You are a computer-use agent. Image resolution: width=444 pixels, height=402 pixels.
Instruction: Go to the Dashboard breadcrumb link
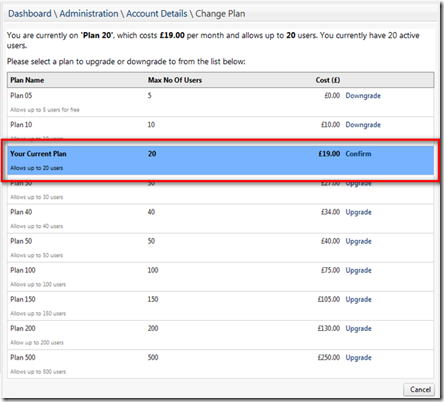pos(30,14)
